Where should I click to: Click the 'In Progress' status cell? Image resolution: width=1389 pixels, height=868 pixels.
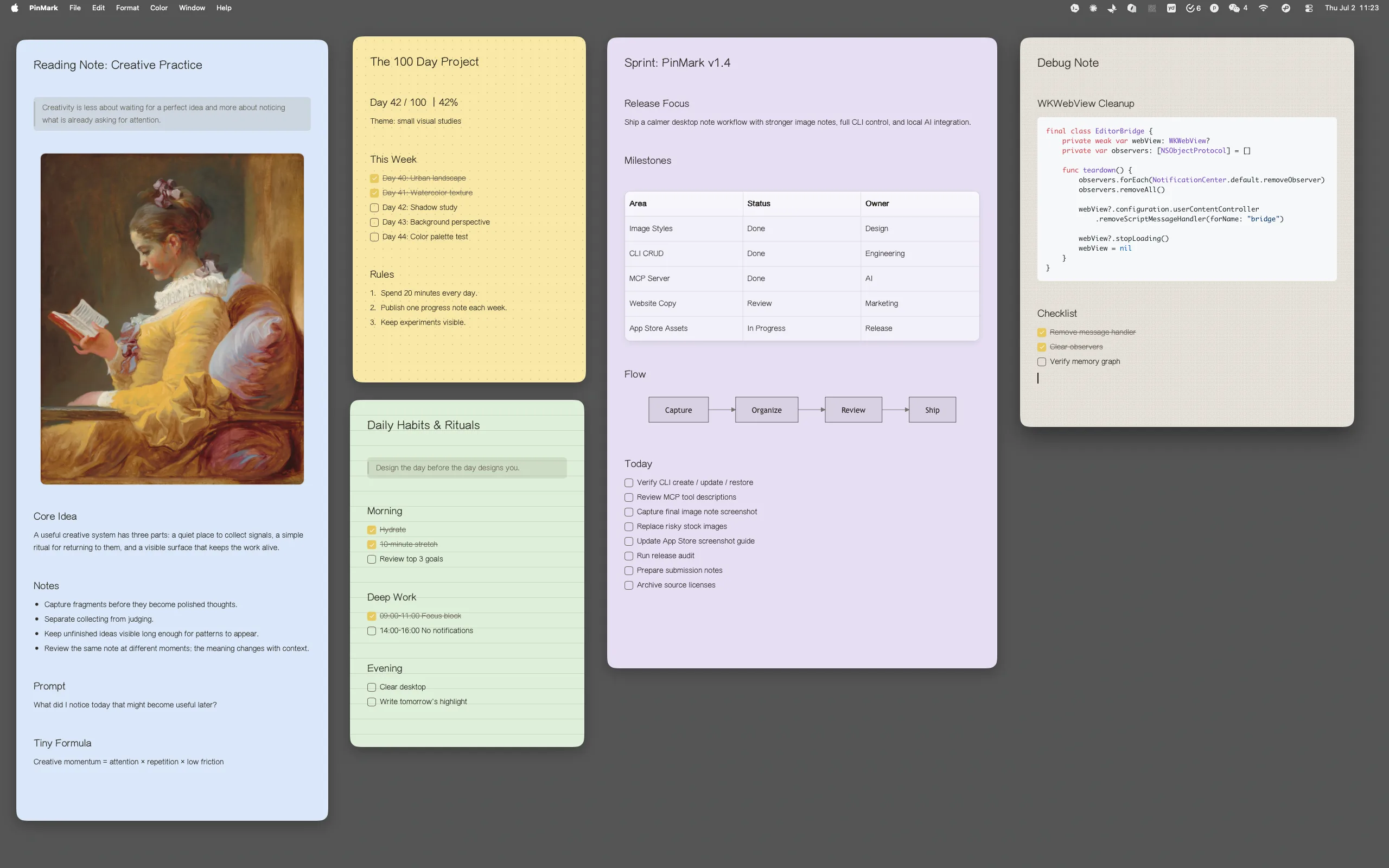[x=801, y=328]
